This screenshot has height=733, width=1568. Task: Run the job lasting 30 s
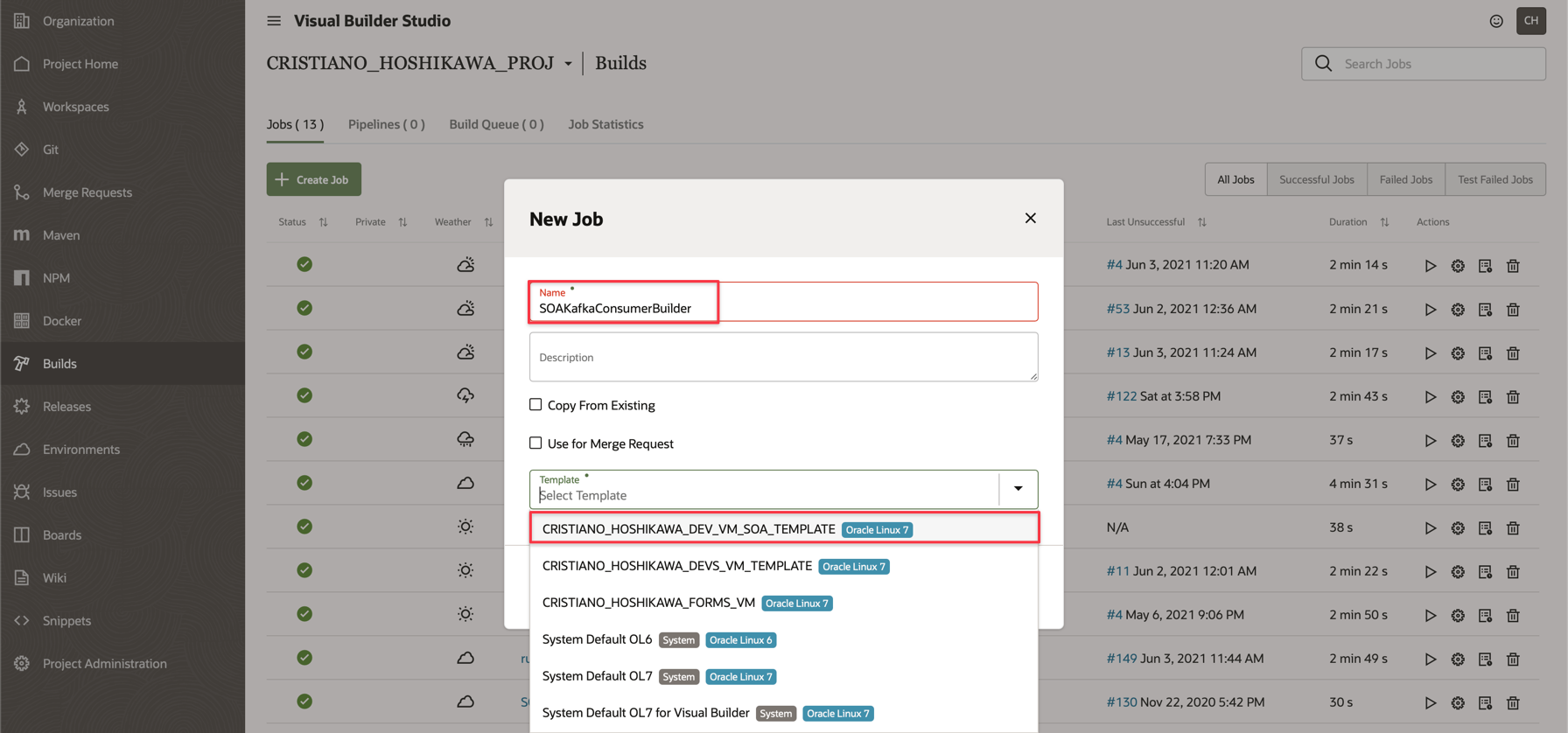tap(1431, 703)
